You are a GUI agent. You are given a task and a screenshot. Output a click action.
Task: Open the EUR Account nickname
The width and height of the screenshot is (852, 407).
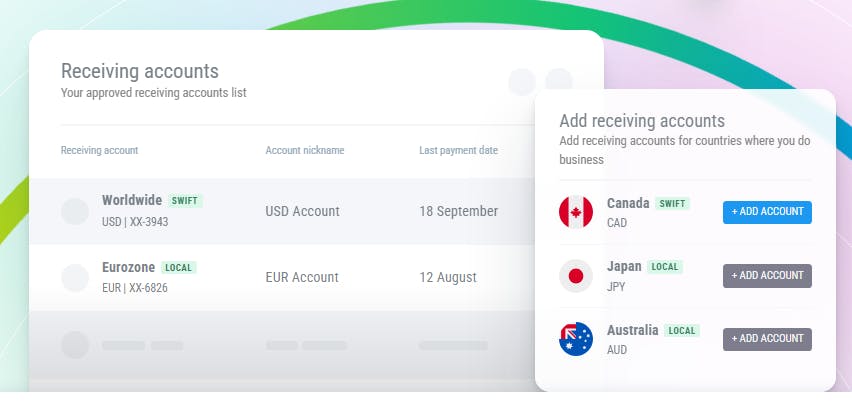(302, 277)
